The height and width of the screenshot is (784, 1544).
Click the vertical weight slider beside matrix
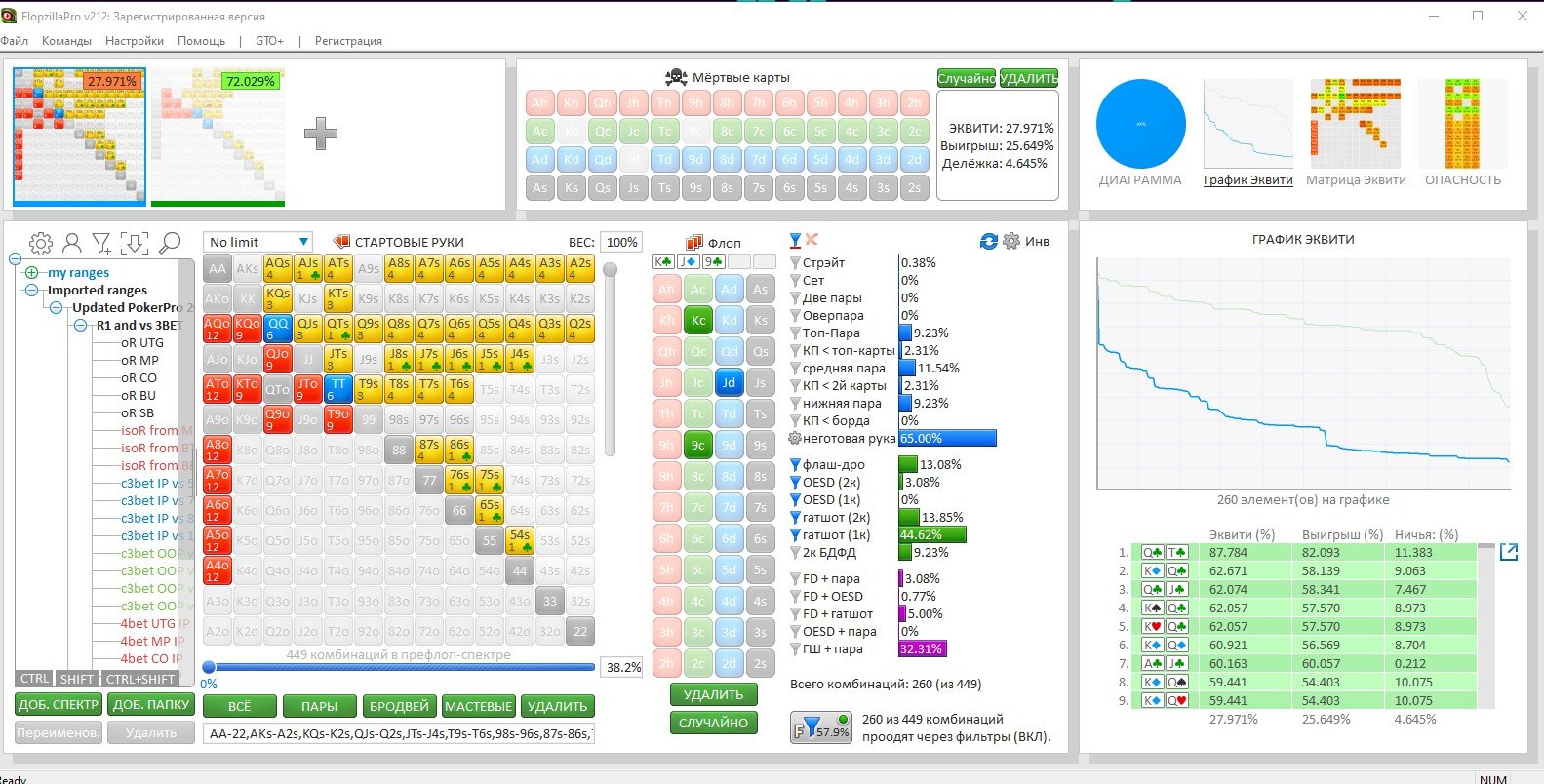(611, 359)
